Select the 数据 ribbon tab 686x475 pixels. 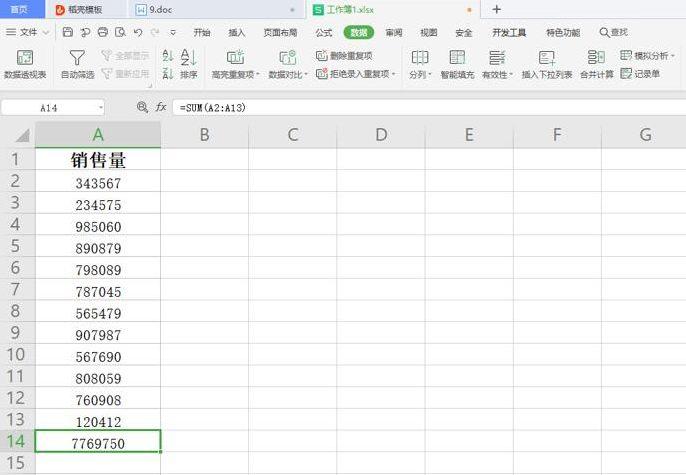pyautogui.click(x=359, y=32)
